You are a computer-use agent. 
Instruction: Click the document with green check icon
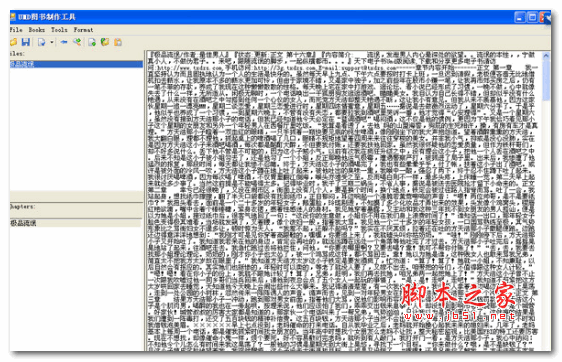92,42
